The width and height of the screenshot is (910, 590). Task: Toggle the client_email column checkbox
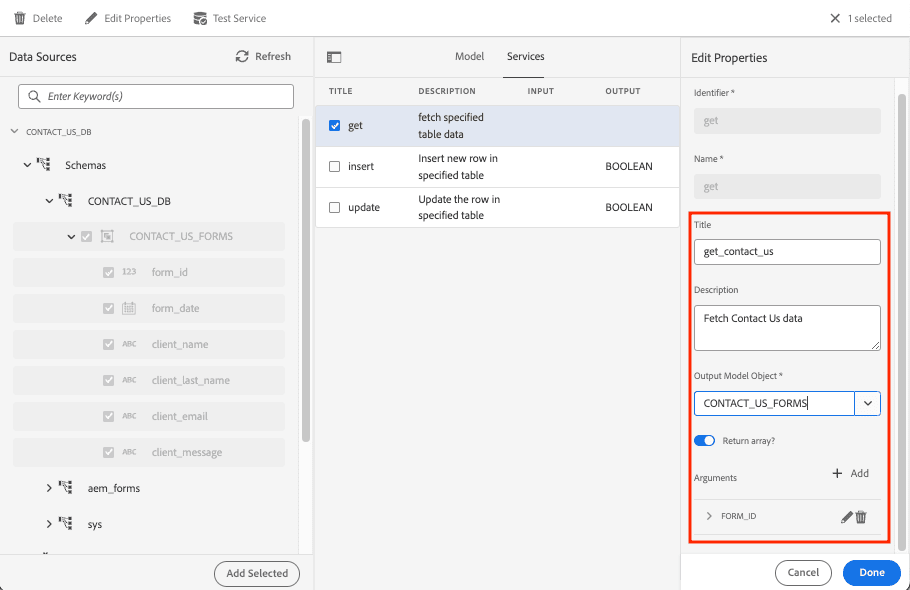(x=109, y=416)
